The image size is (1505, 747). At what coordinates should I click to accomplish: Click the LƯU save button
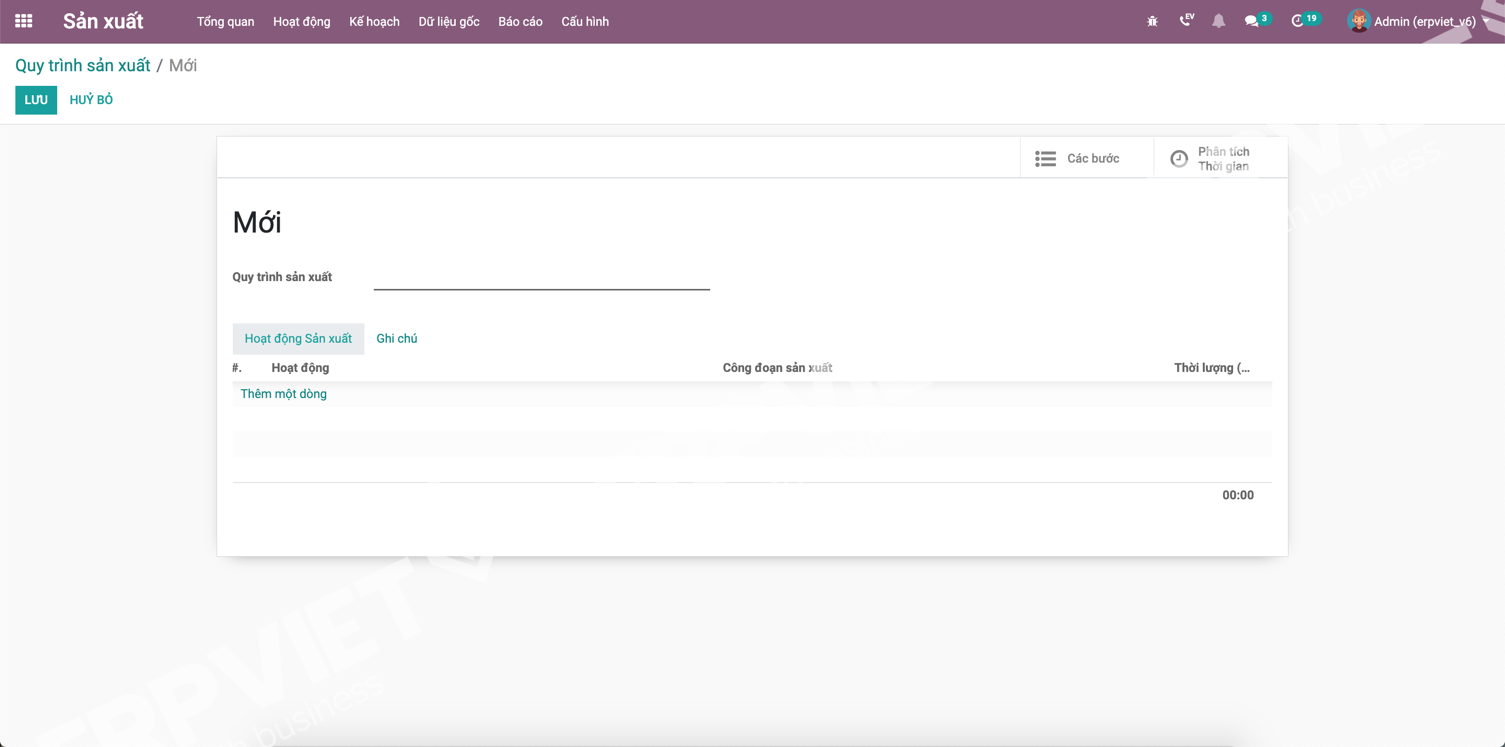pos(36,100)
